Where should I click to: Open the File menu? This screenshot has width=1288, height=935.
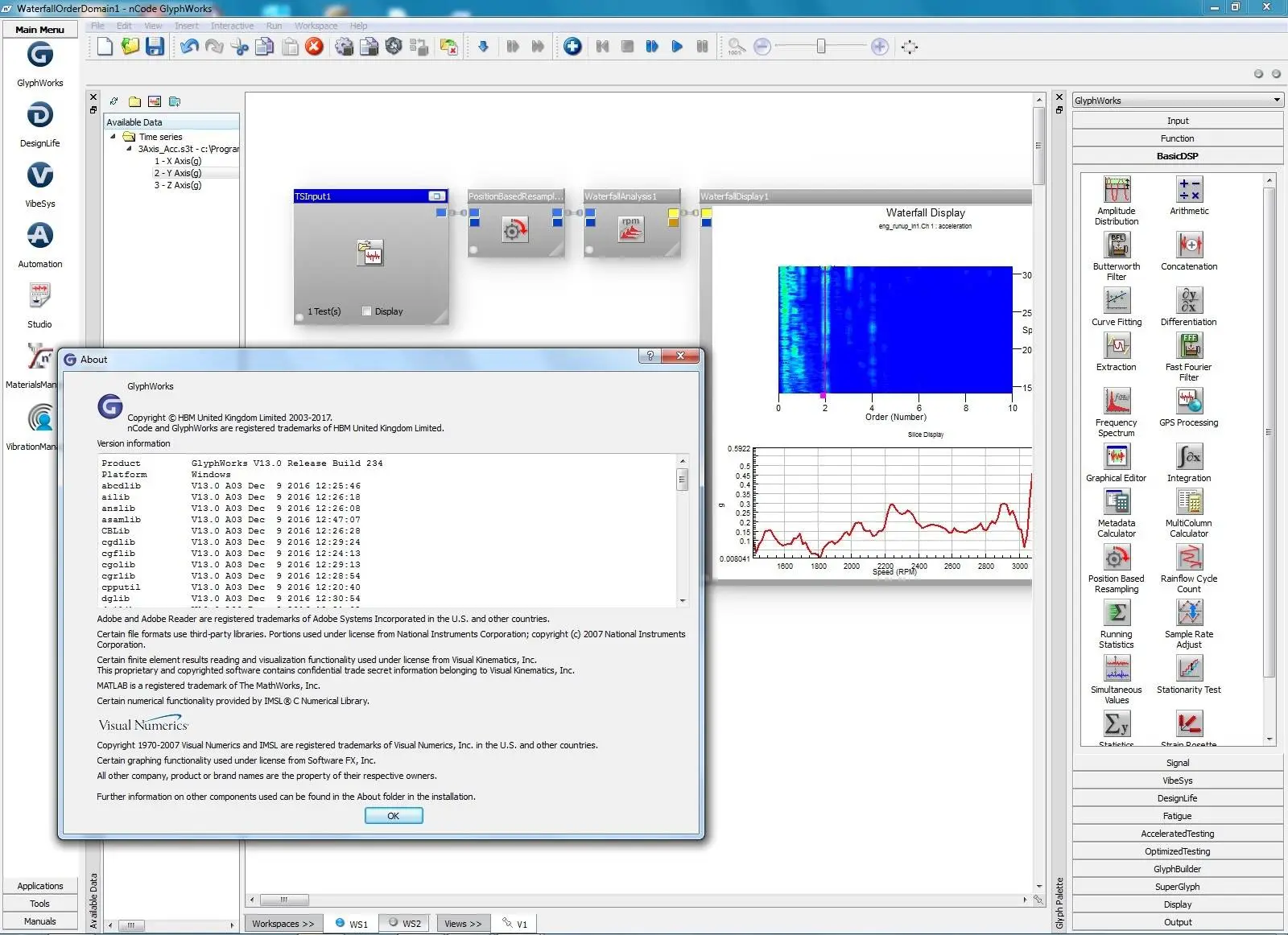[x=97, y=26]
